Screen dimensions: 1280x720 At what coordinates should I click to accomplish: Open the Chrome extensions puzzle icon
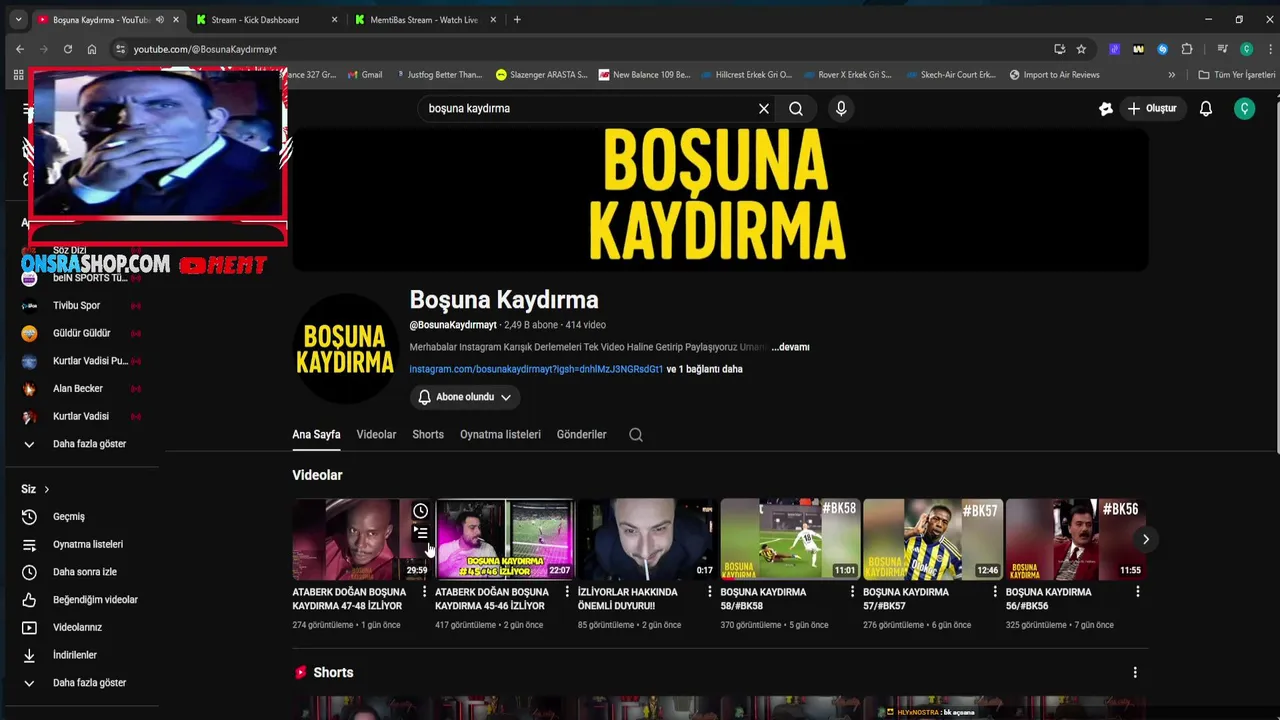[x=1187, y=49]
